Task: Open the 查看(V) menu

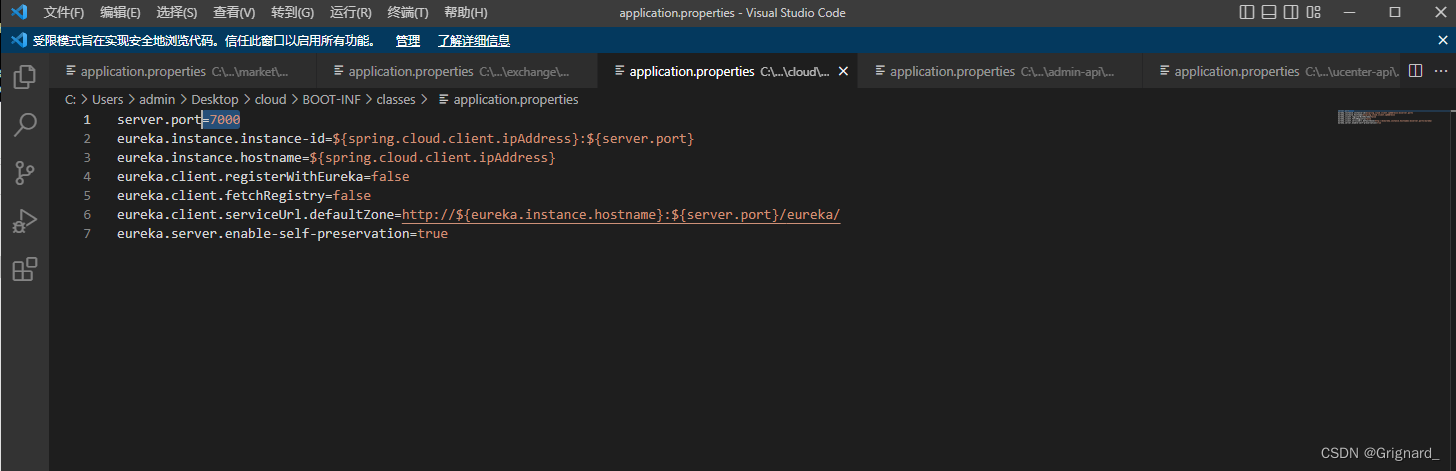Action: (234, 12)
